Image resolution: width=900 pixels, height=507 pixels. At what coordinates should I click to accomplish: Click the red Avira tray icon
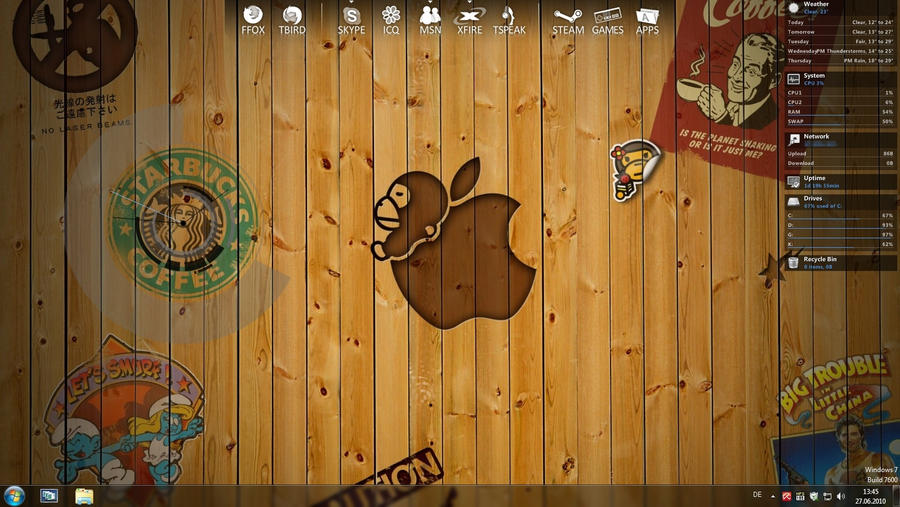pos(786,496)
